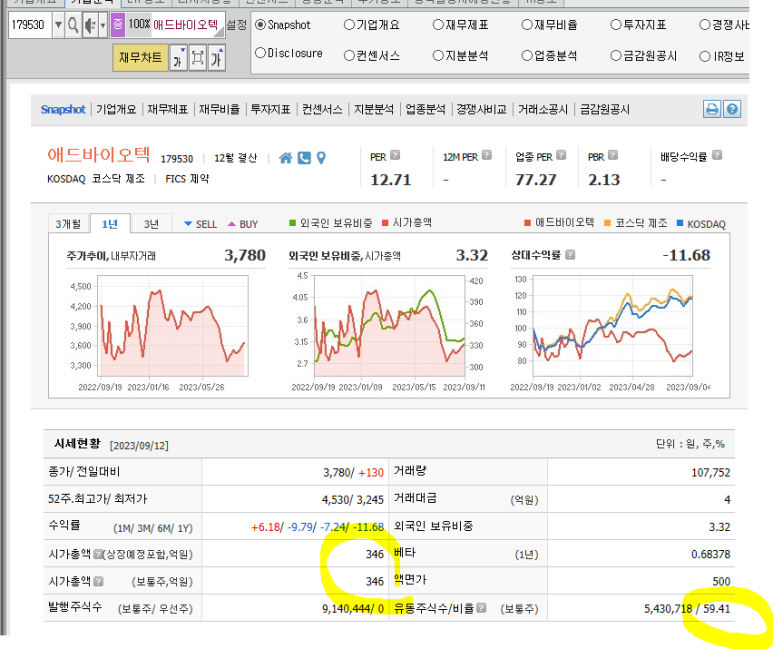The height and width of the screenshot is (649, 773).
Task: Click the green 외국인 보유비중 legend swatch
Action: (292, 223)
